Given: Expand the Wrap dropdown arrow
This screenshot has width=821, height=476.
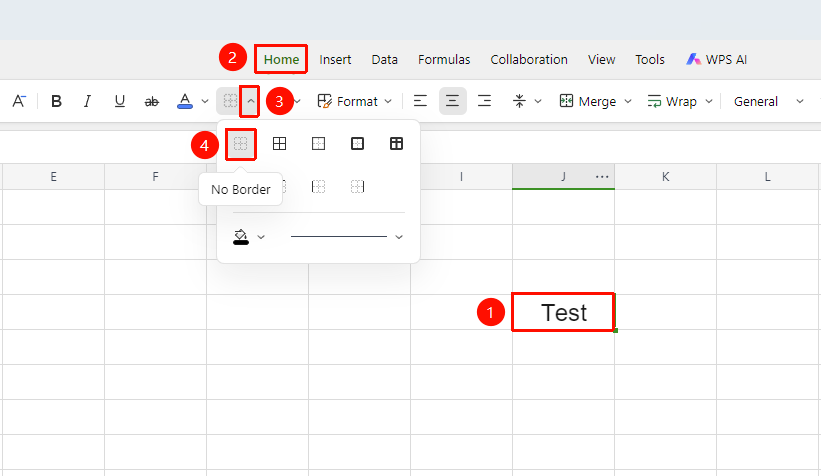Looking at the screenshot, I should click(x=709, y=102).
